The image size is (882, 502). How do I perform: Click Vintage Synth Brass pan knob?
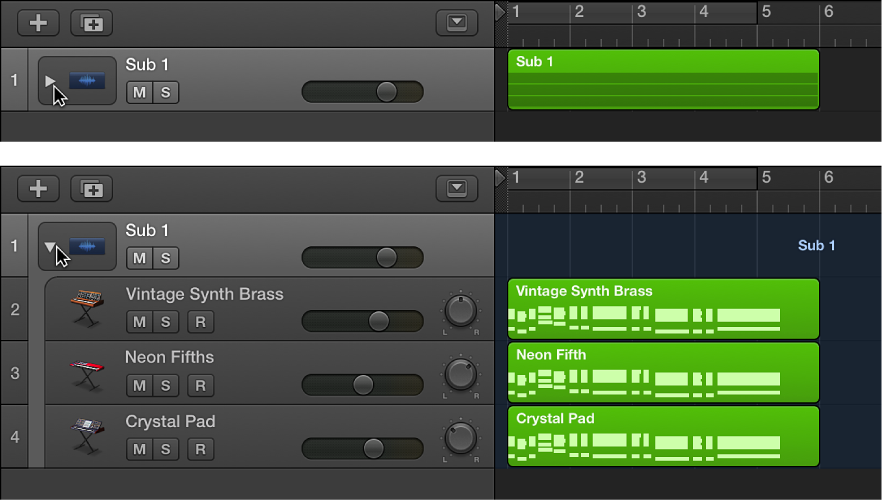(461, 311)
